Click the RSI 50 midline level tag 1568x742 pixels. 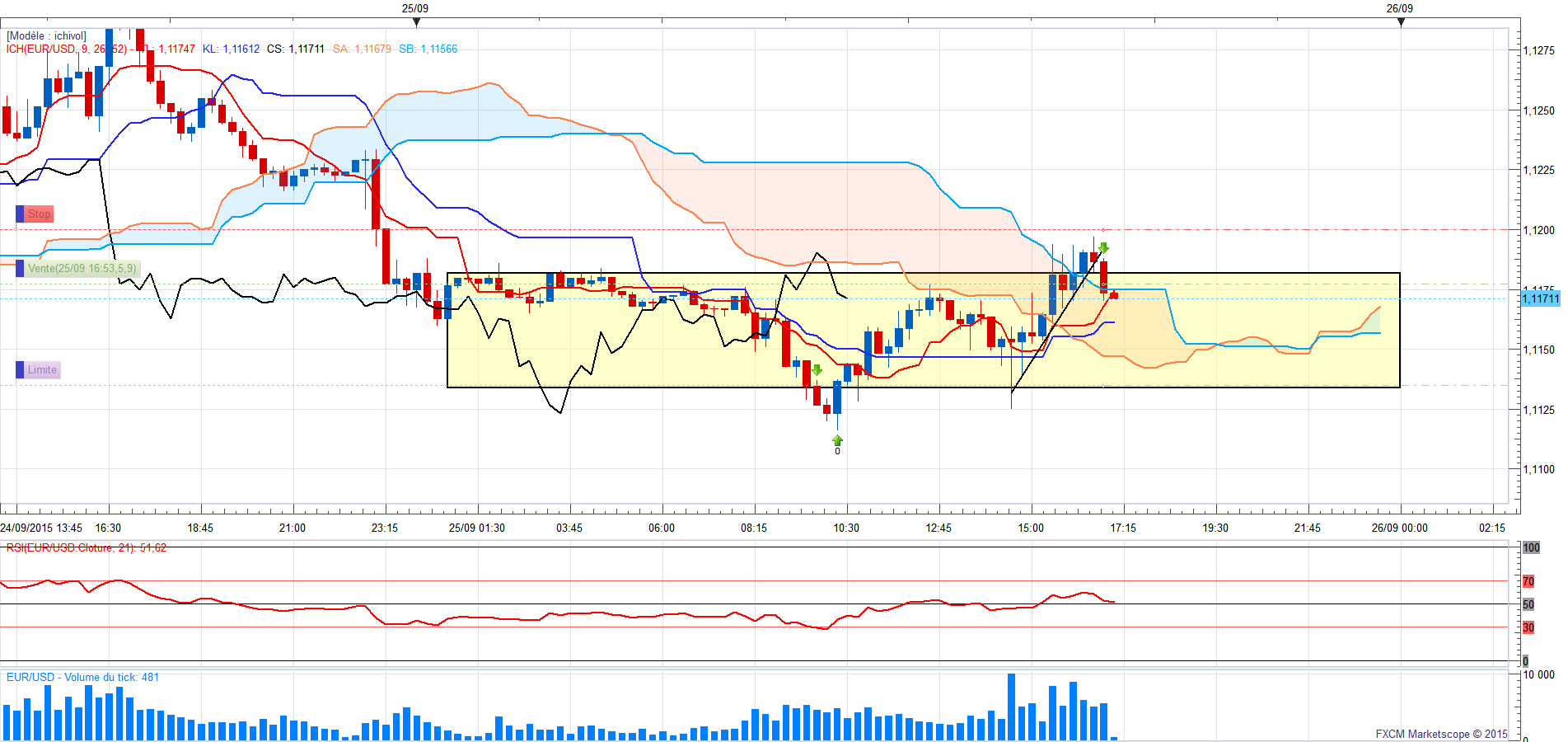pyautogui.click(x=1528, y=604)
